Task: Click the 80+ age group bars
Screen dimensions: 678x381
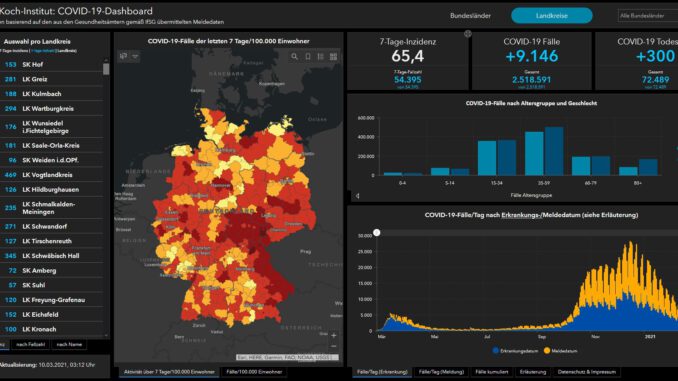Action: pyautogui.click(x=638, y=167)
